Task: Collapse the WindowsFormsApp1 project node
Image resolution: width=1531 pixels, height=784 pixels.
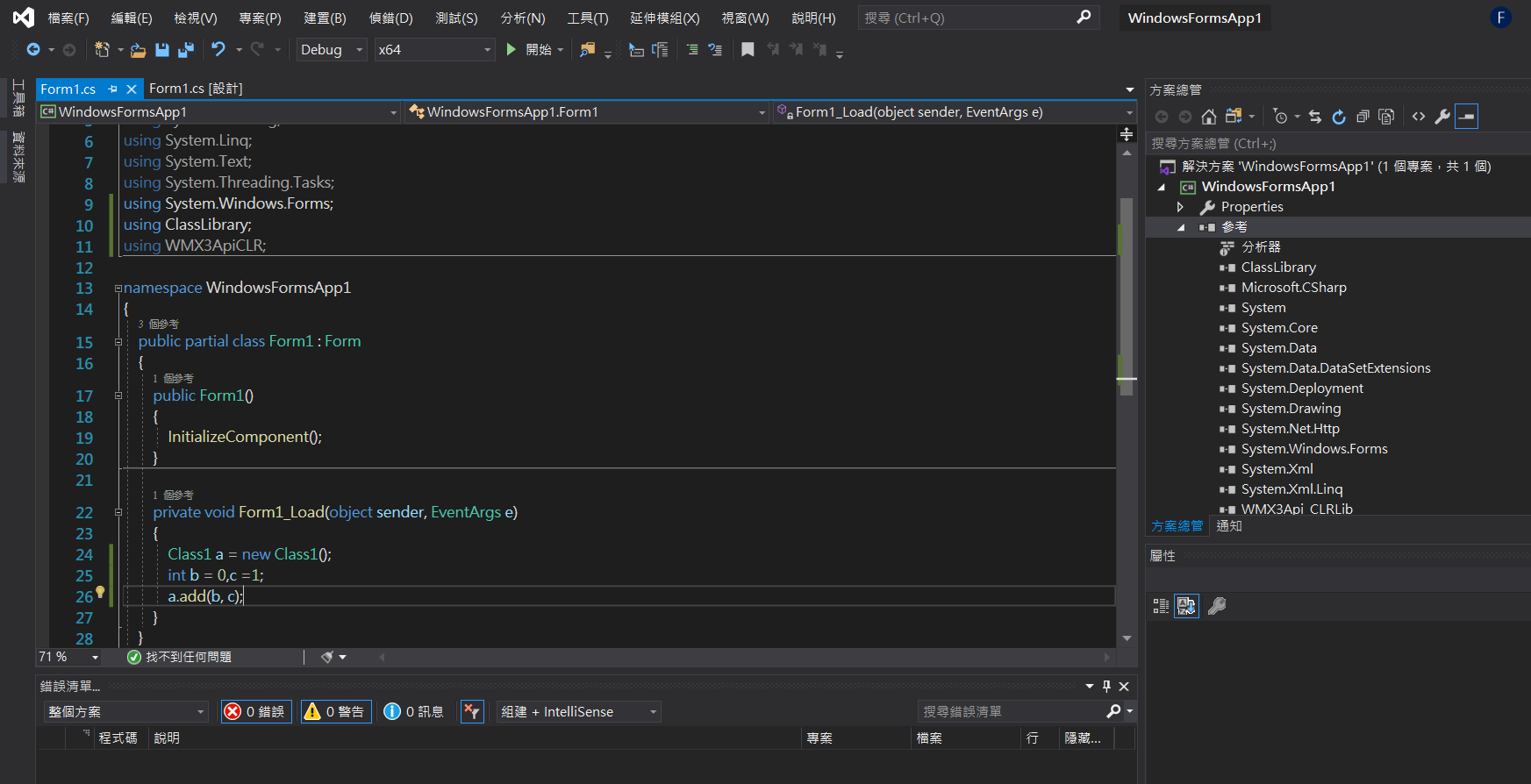Action: coord(1162,187)
